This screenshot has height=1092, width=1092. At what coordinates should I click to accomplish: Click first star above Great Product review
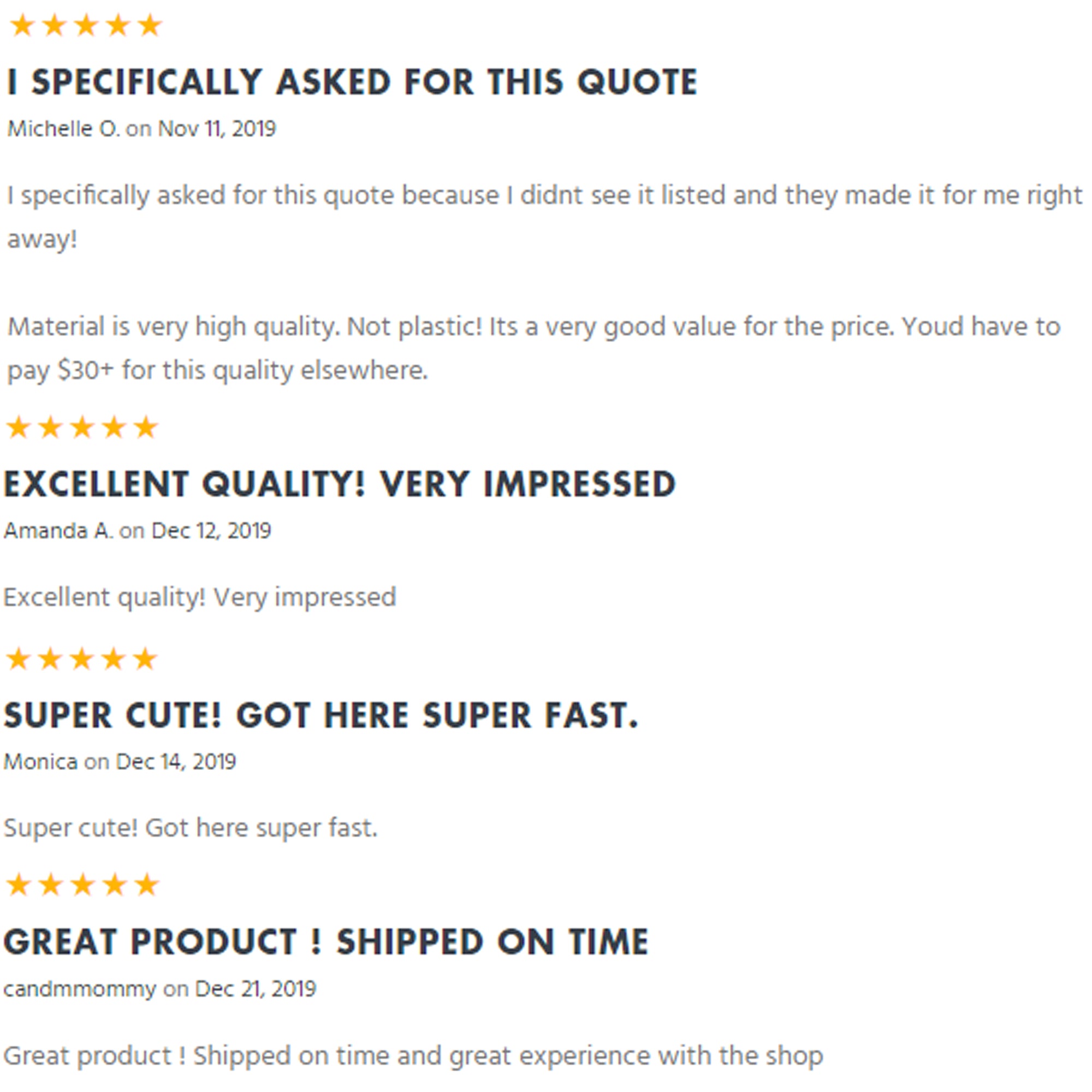pos(19,885)
